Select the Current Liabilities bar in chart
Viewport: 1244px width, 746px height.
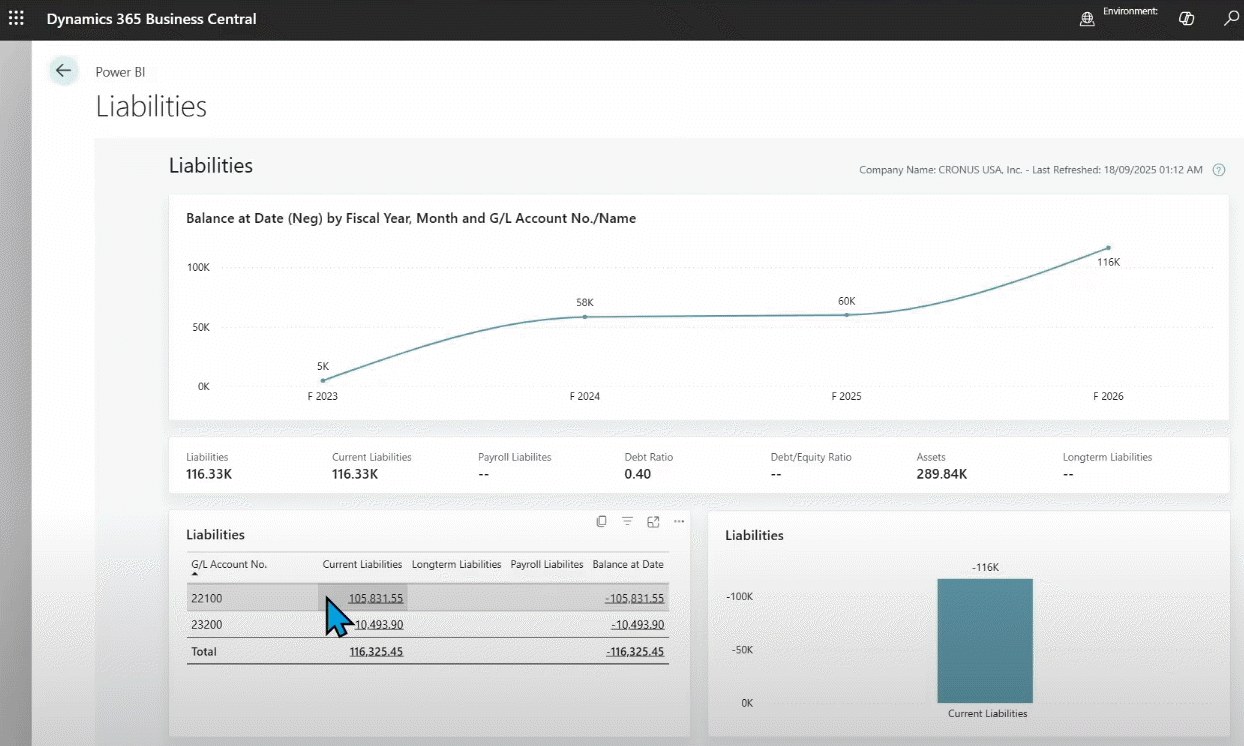[x=984, y=640]
